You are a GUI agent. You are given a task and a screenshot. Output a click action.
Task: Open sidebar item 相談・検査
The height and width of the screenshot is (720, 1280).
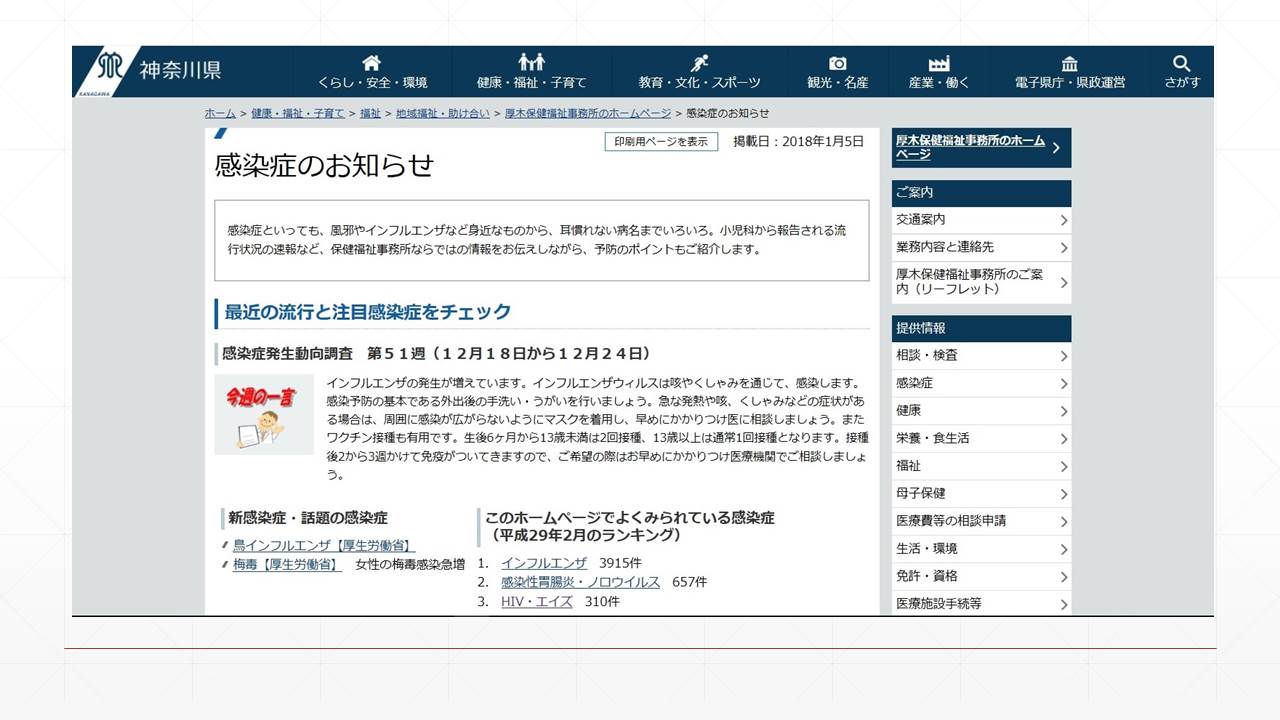pos(981,356)
